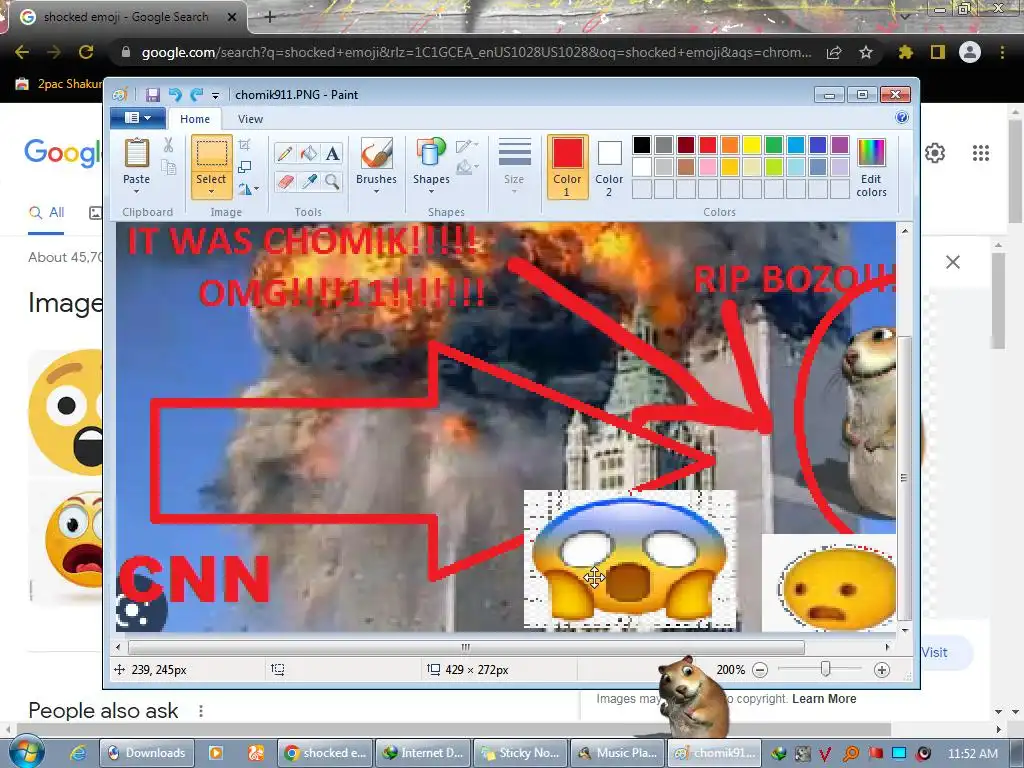Click the Windows Start orb
The width and height of the screenshot is (1024, 768).
(x=26, y=752)
